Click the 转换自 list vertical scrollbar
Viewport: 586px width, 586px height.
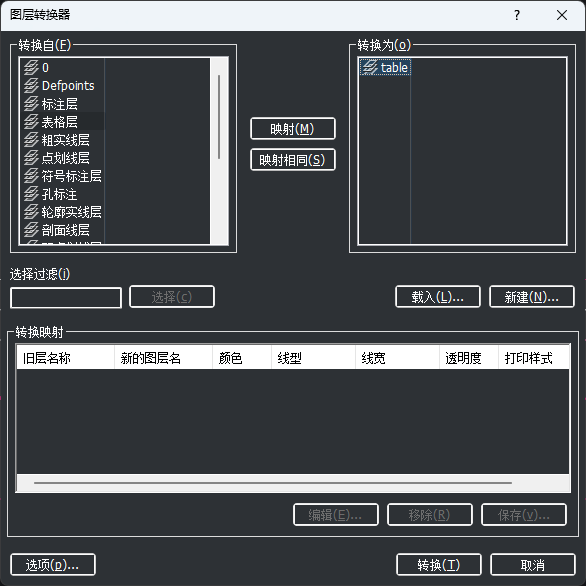click(219, 151)
